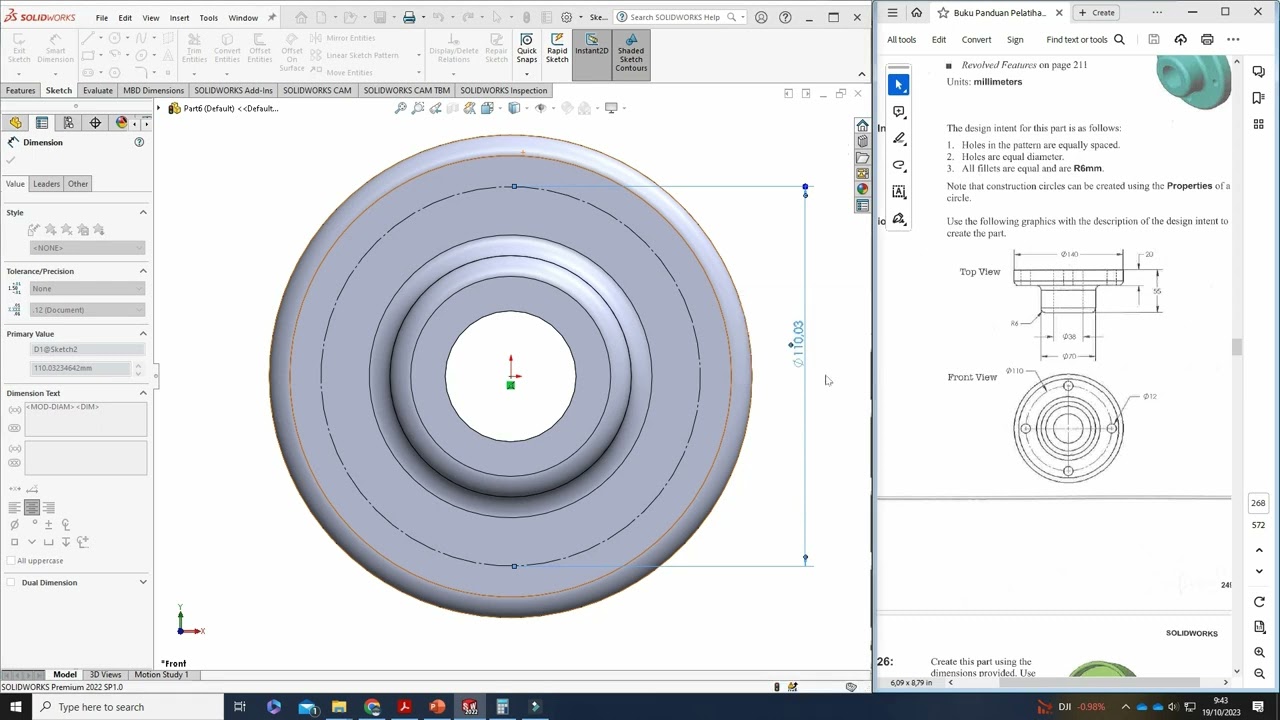The image size is (1280, 720).
Task: Pin the SOLIDWORKS menu bar
Action: tap(273, 17)
